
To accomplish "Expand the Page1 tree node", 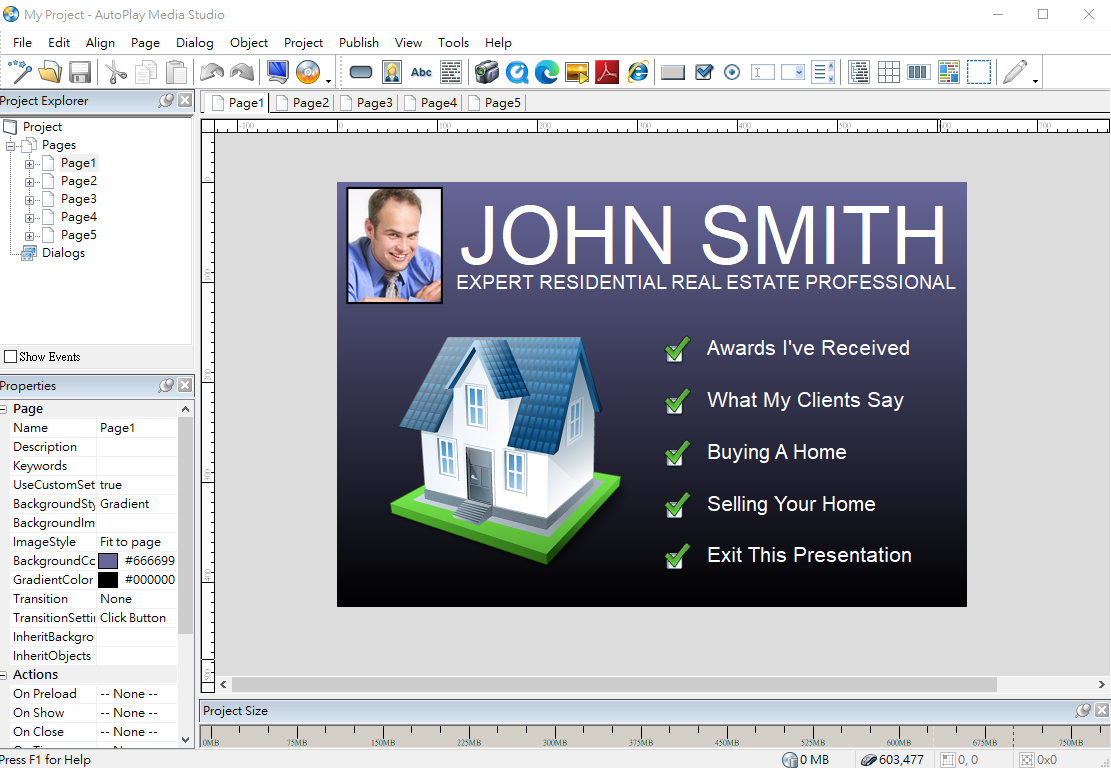I will [30, 164].
